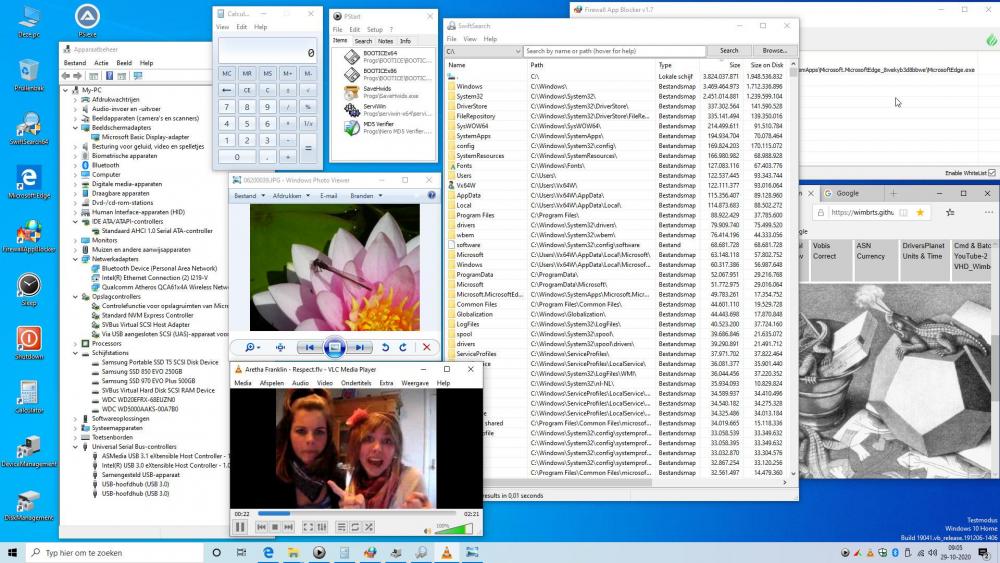
Task: Start slideshow in Windows Photo Viewer
Action: (x=335, y=347)
